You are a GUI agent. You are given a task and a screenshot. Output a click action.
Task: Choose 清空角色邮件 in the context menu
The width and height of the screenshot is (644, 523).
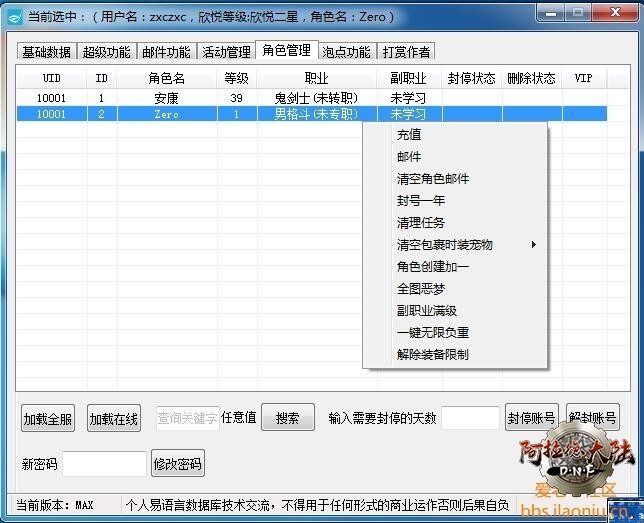(x=432, y=179)
